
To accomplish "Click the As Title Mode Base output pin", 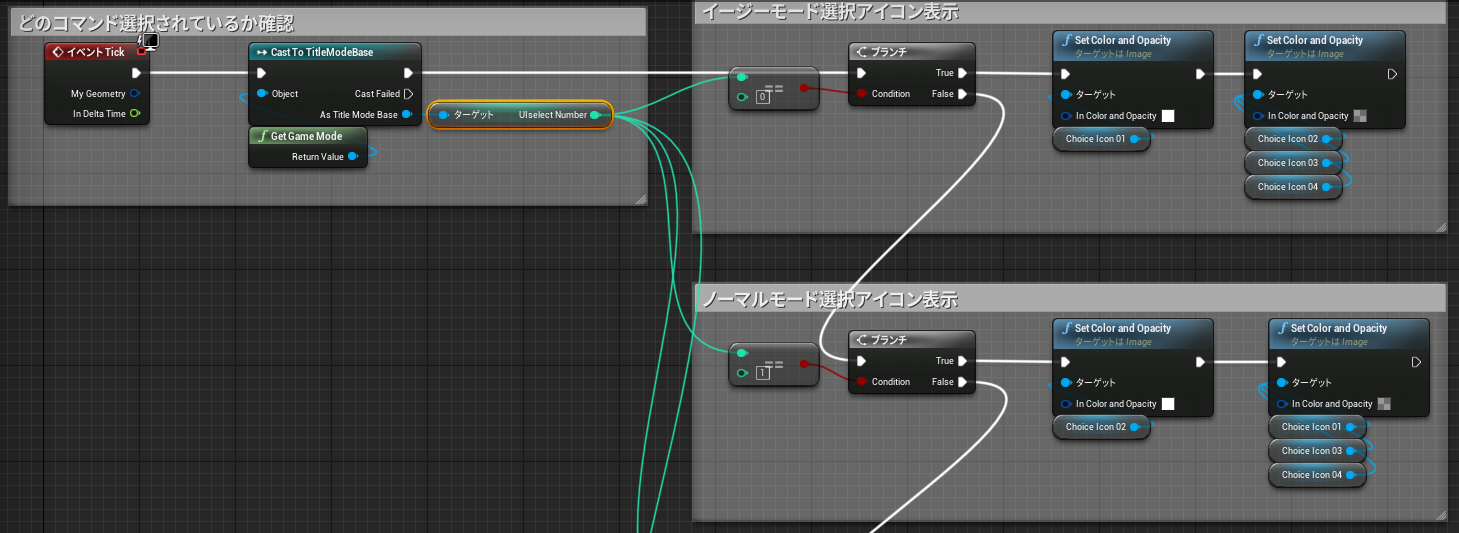I will (x=407, y=115).
